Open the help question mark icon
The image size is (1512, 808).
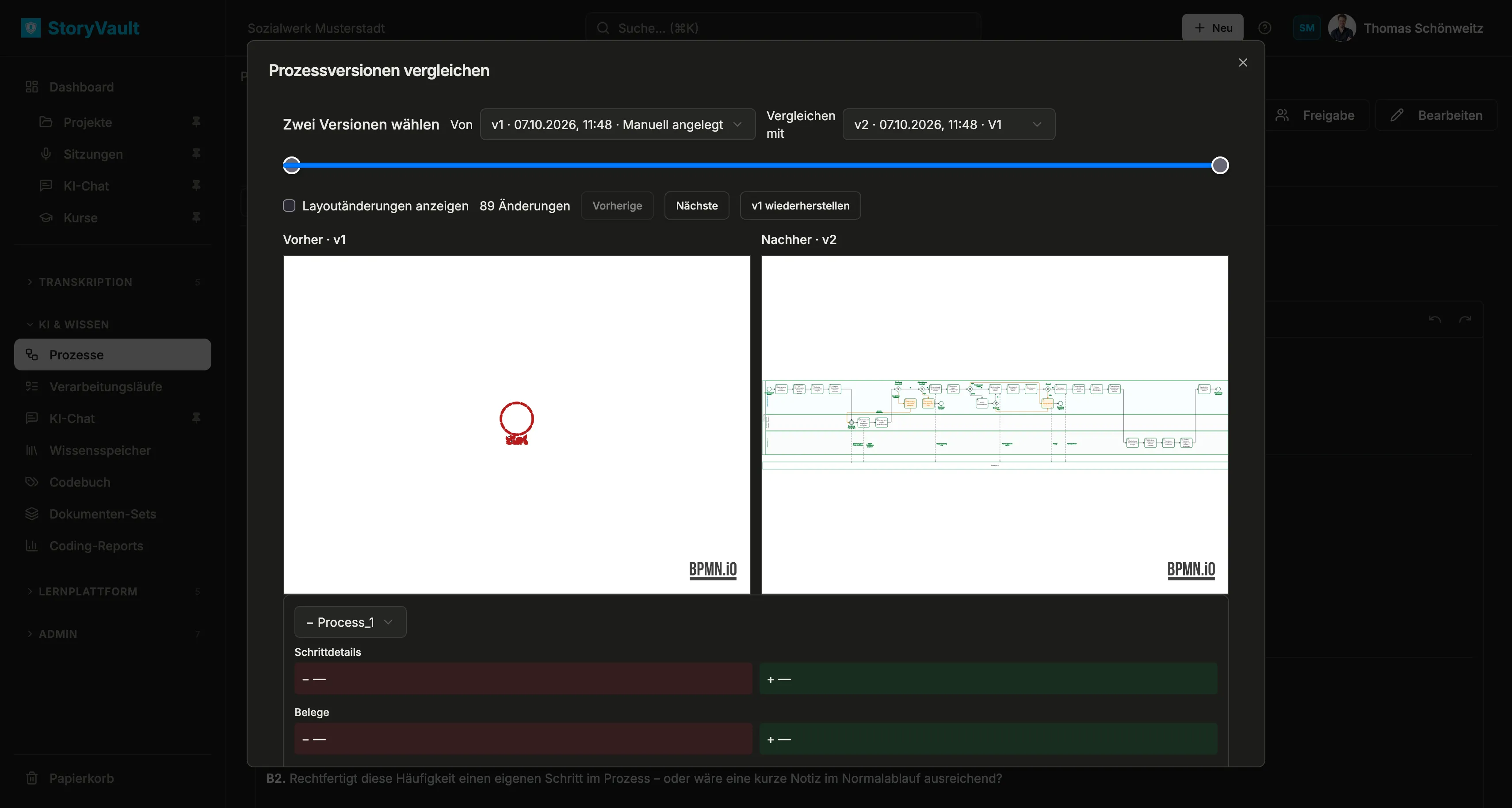[1265, 28]
